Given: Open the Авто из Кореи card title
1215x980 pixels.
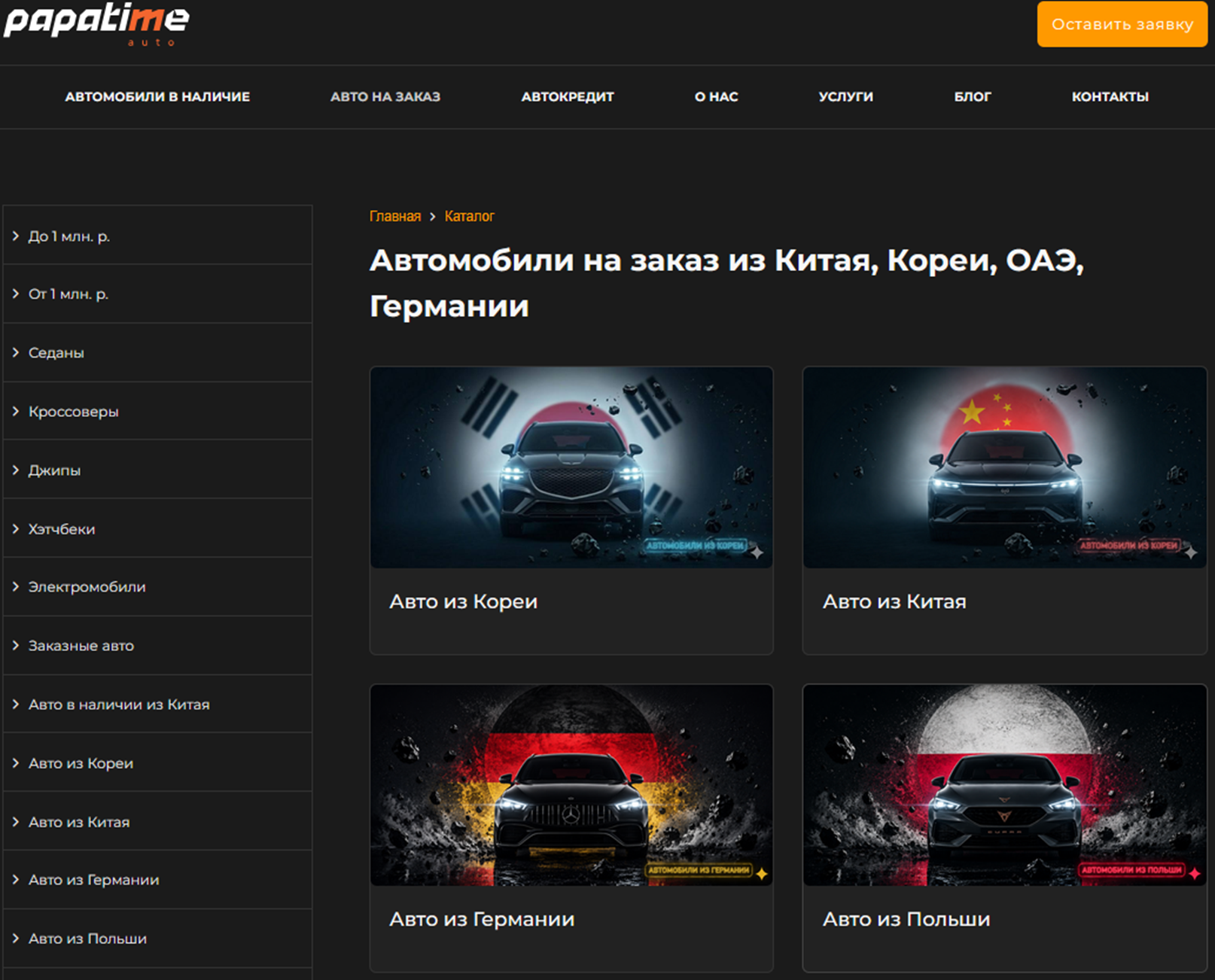Looking at the screenshot, I should pyautogui.click(x=463, y=601).
